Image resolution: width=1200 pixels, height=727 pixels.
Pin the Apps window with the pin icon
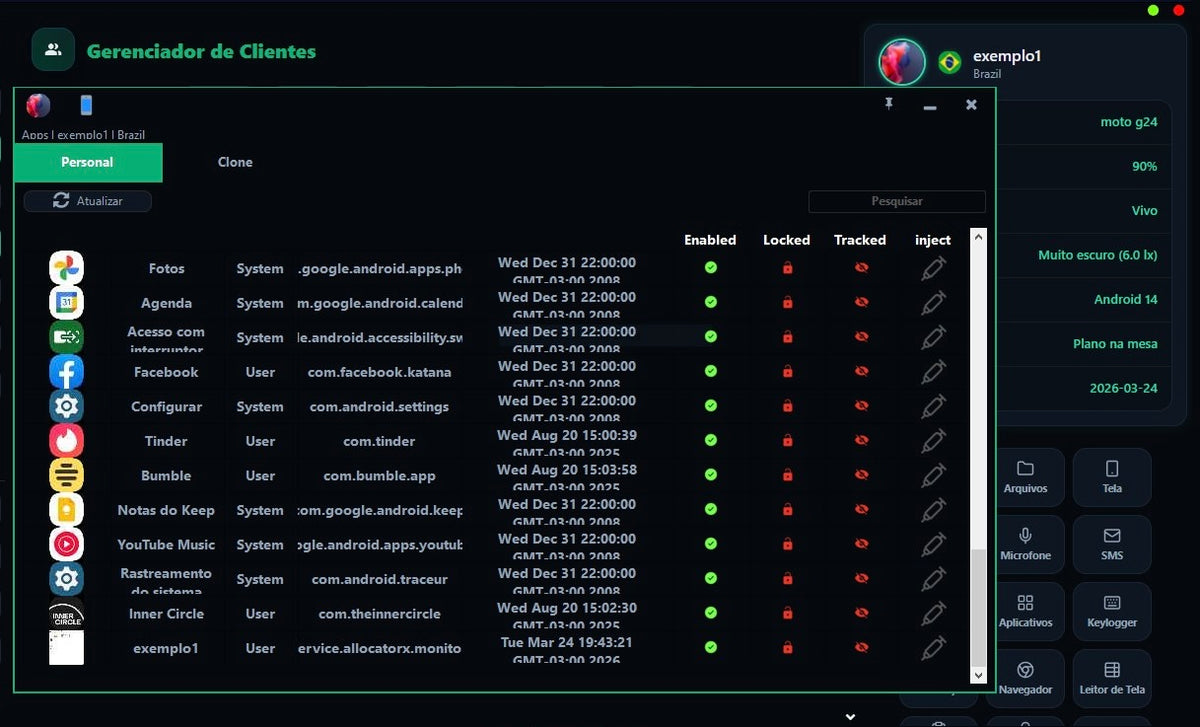[888, 104]
